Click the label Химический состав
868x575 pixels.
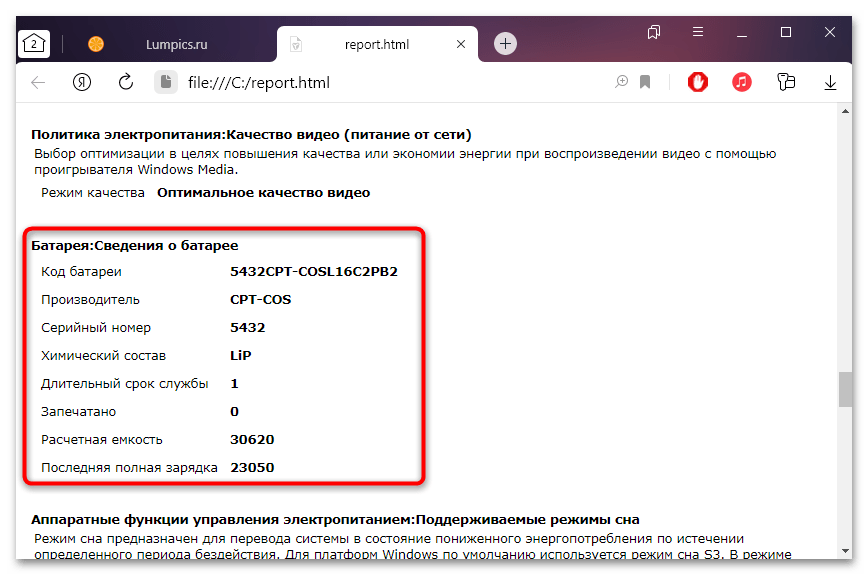103,356
